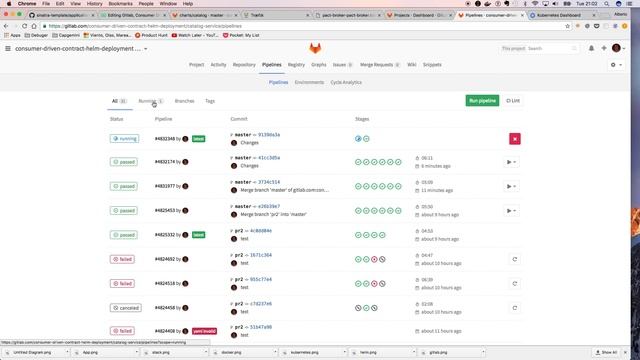Open third stage icon of pipeline #4831977
This screenshot has width=640, height=360.
[374, 186]
